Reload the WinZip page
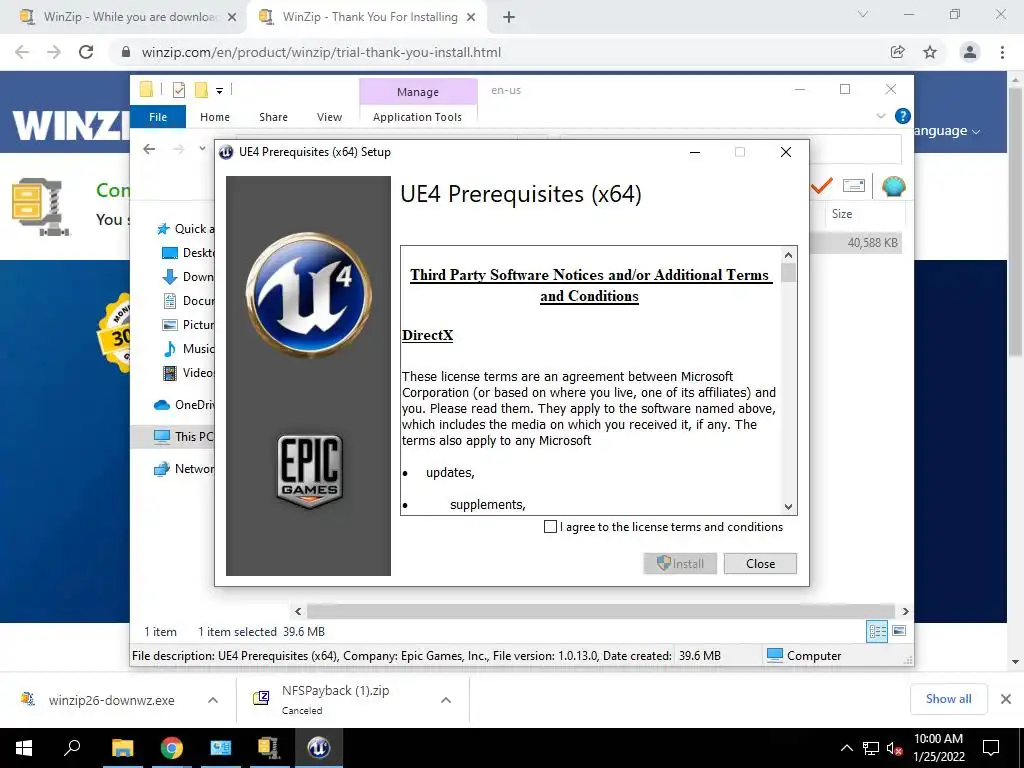 pos(86,52)
